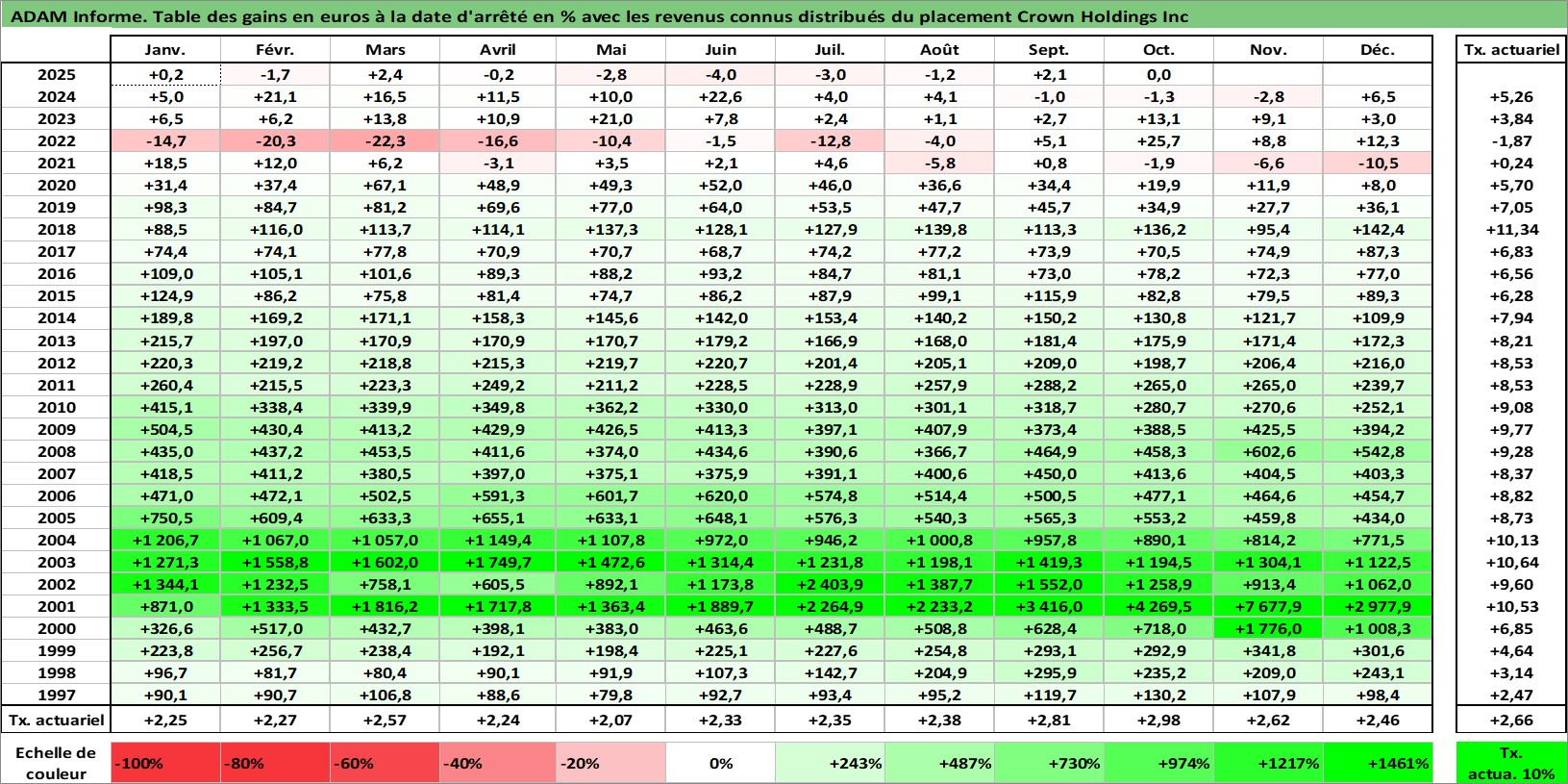1568x784 pixels.
Task: Select the '+620,0' cell in Juin 2006
Action: tap(720, 496)
